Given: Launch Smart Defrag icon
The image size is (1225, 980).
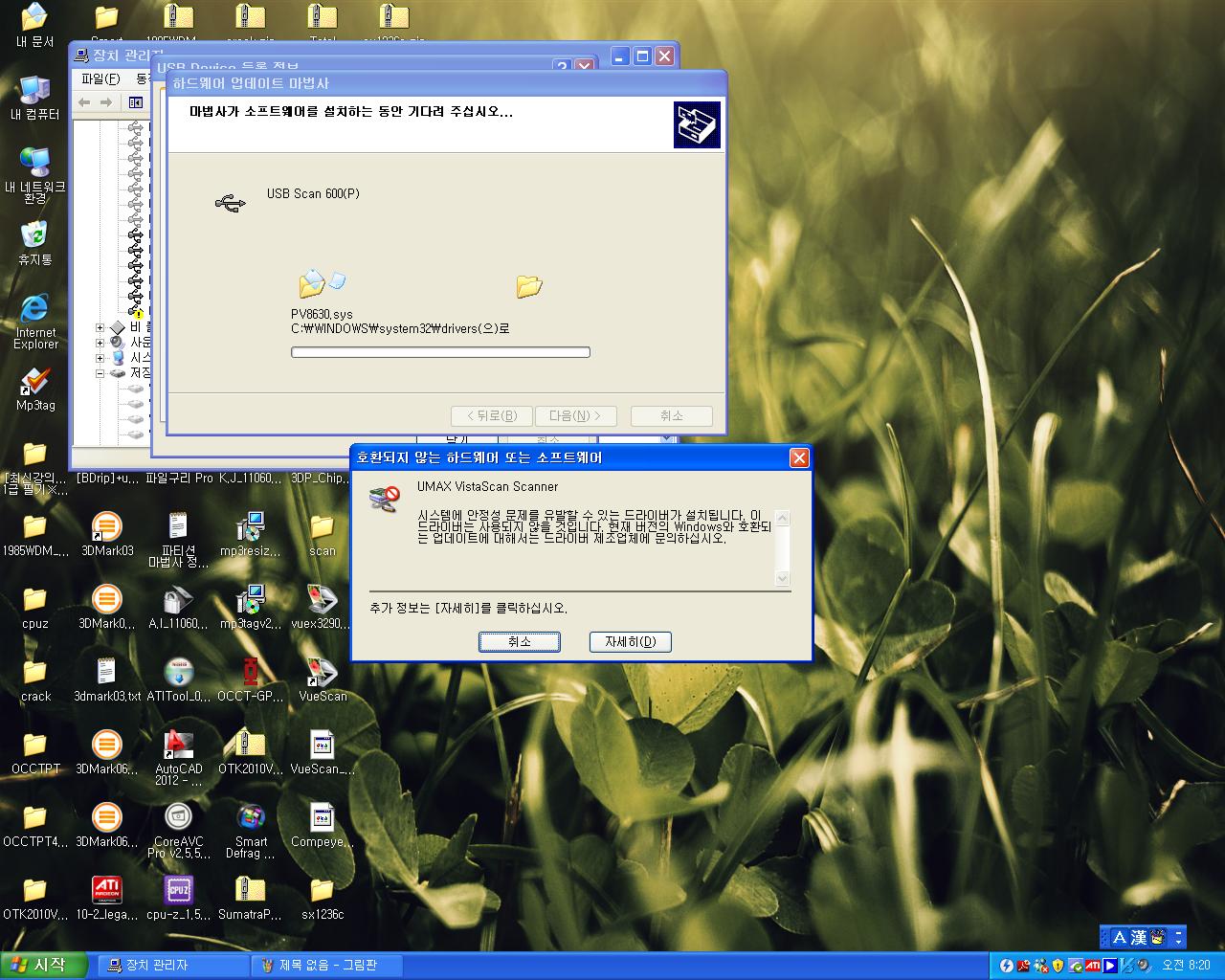Looking at the screenshot, I should click(x=250, y=831).
